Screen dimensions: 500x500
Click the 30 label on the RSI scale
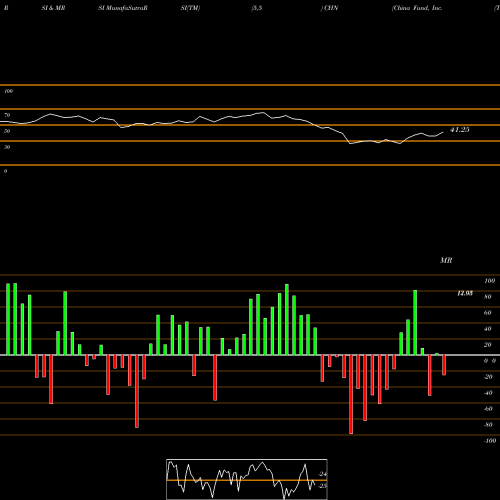tap(7, 147)
